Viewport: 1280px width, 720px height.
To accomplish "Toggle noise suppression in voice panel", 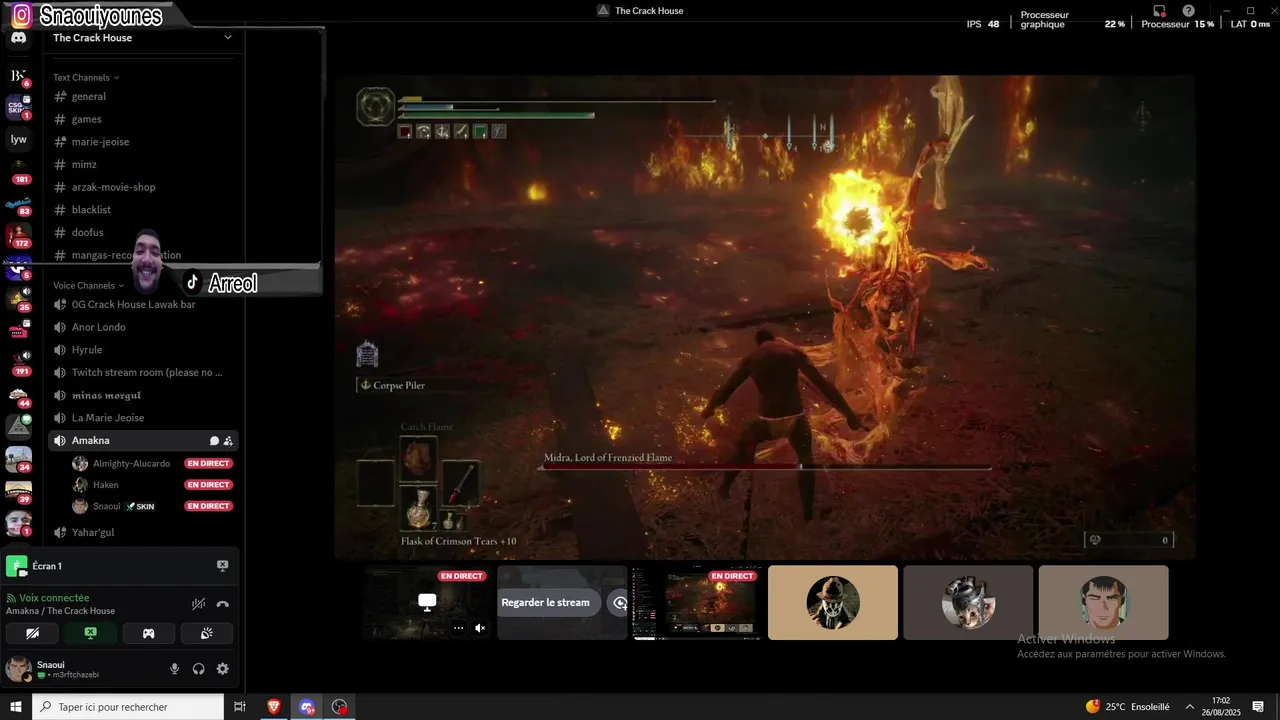I will 199,604.
